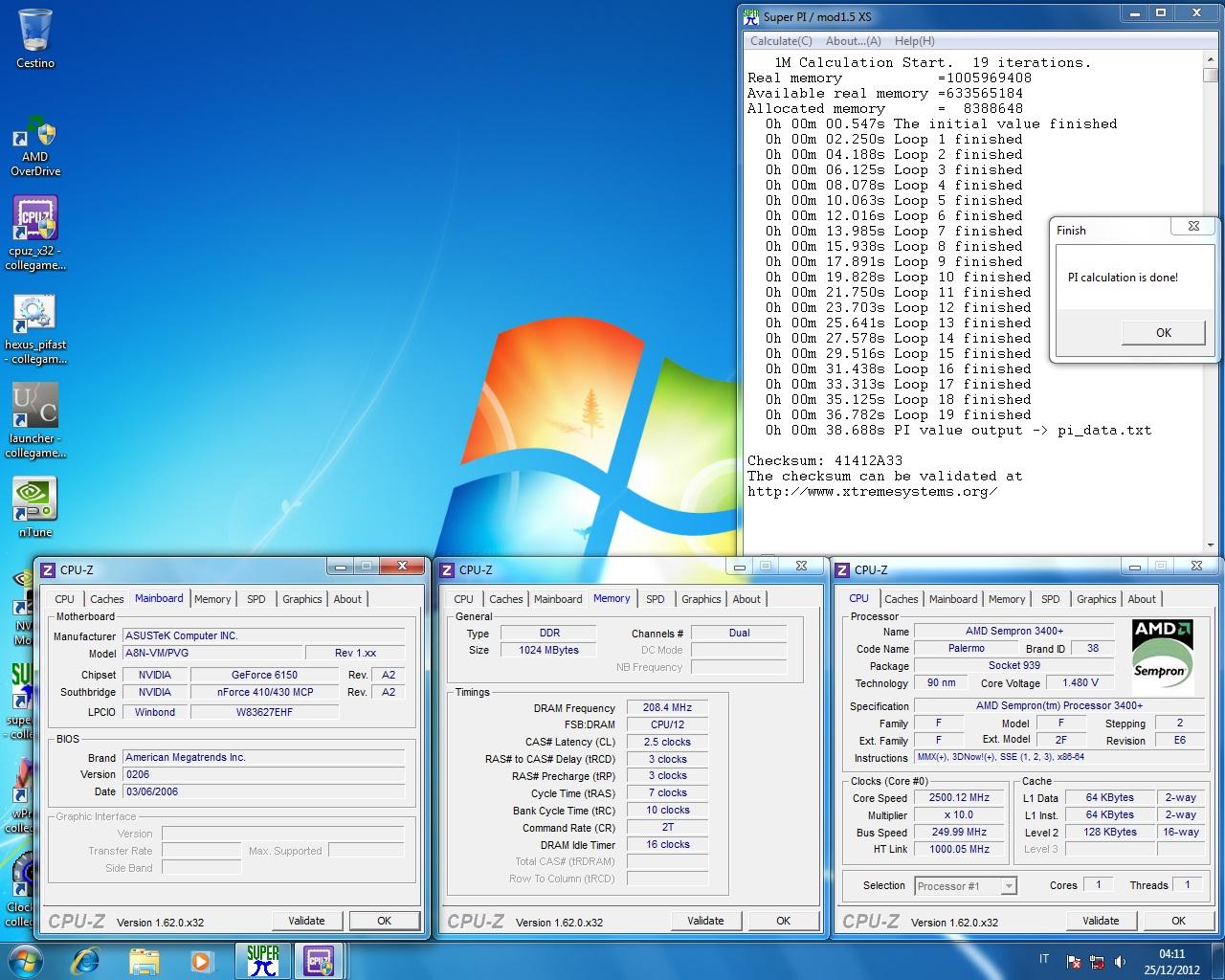1225x980 pixels.
Task: Click the Mainboard CPU-Z window title icon
Action: point(48,569)
